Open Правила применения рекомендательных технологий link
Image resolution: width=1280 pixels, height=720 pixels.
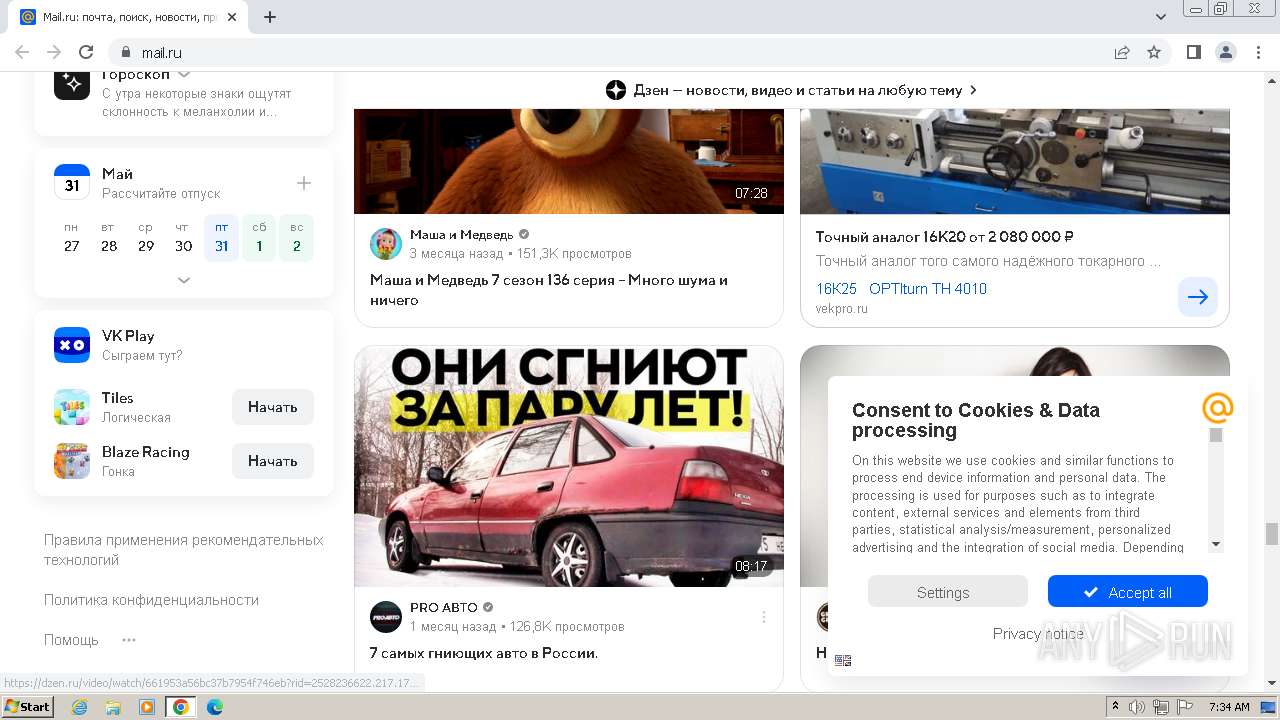click(x=184, y=550)
